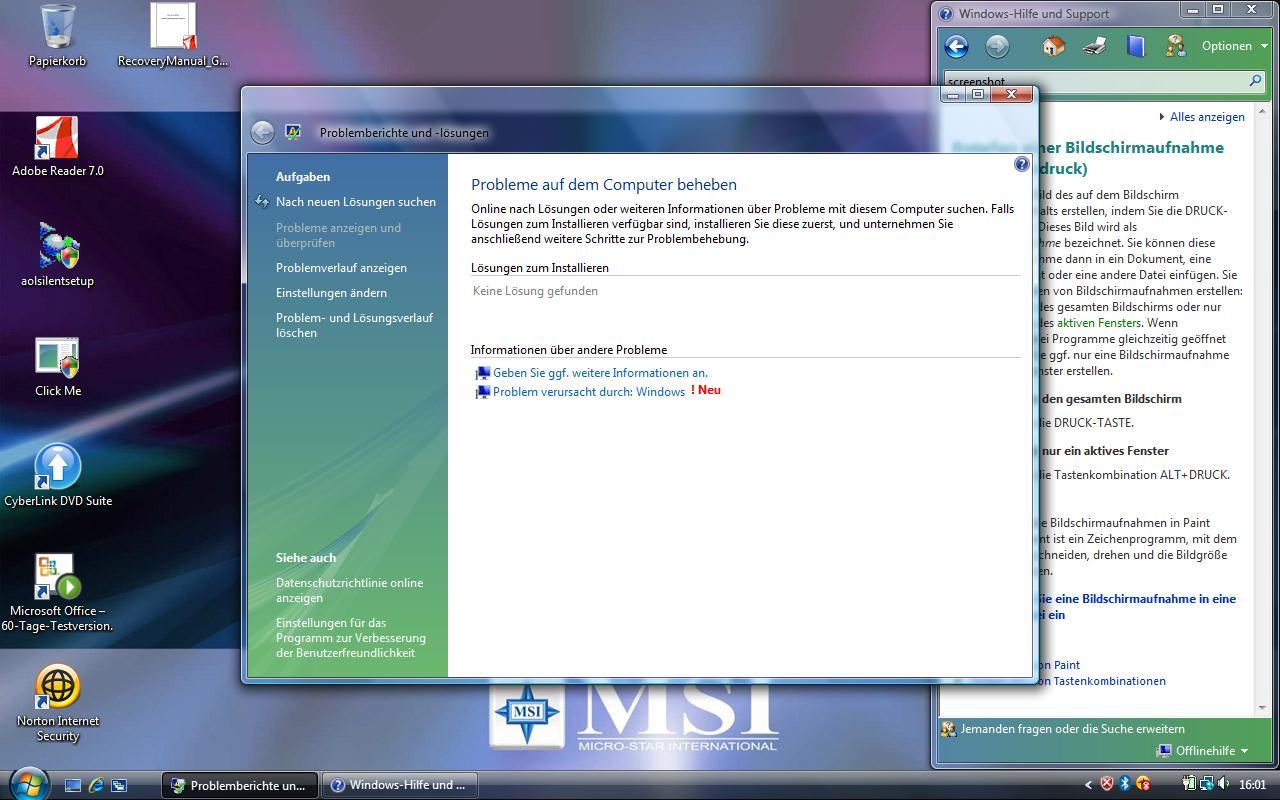Select Problemverlauf anzeigen task

pos(341,268)
